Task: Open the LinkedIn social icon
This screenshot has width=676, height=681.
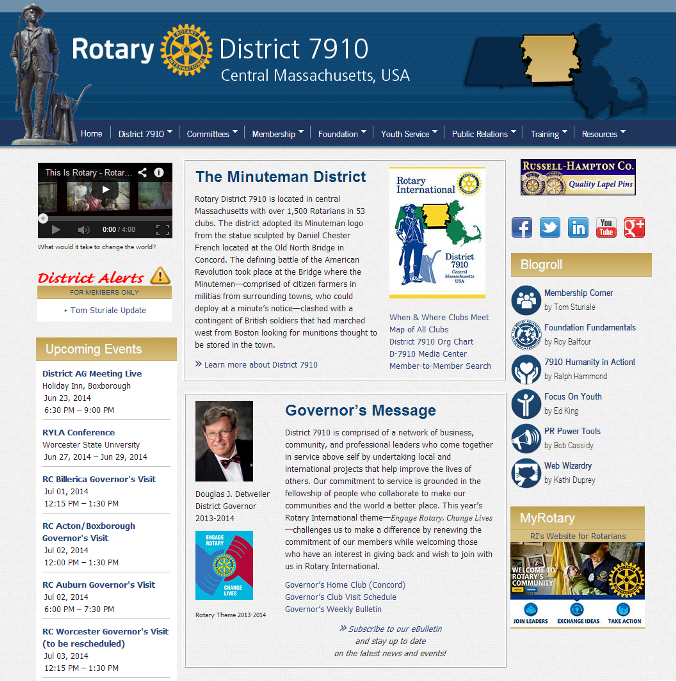Action: pyautogui.click(x=578, y=228)
